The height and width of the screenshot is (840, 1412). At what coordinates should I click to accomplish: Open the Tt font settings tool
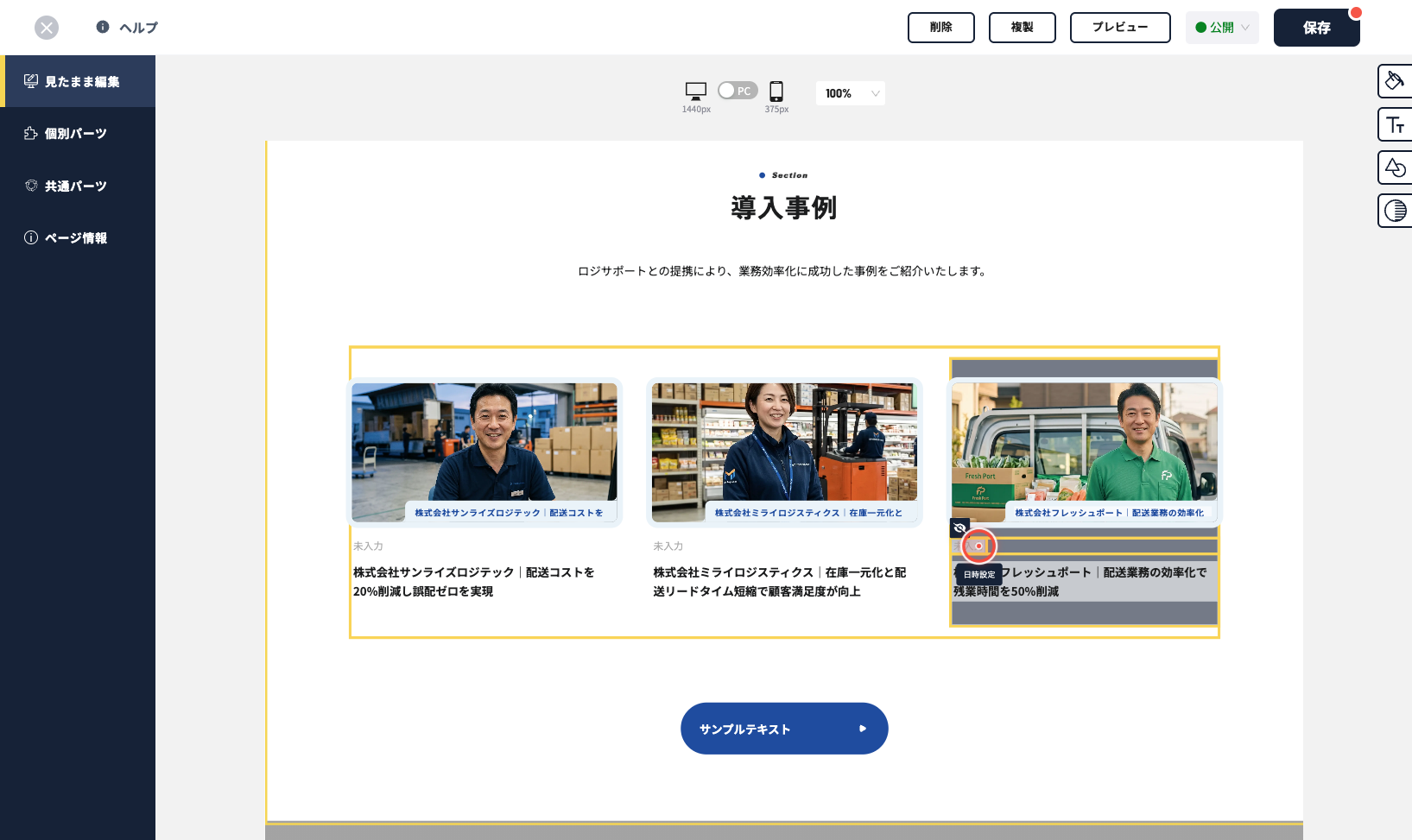click(x=1395, y=124)
